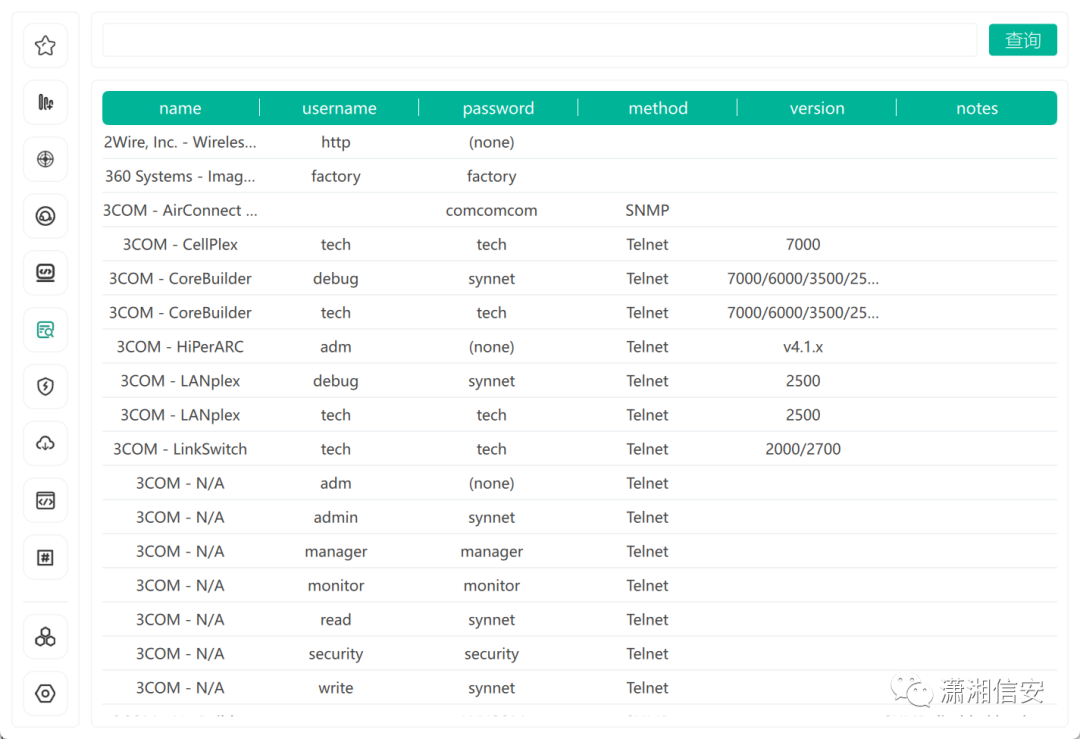The image size is (1080, 739).
Task: Click monitor in the username column
Action: tap(335, 585)
